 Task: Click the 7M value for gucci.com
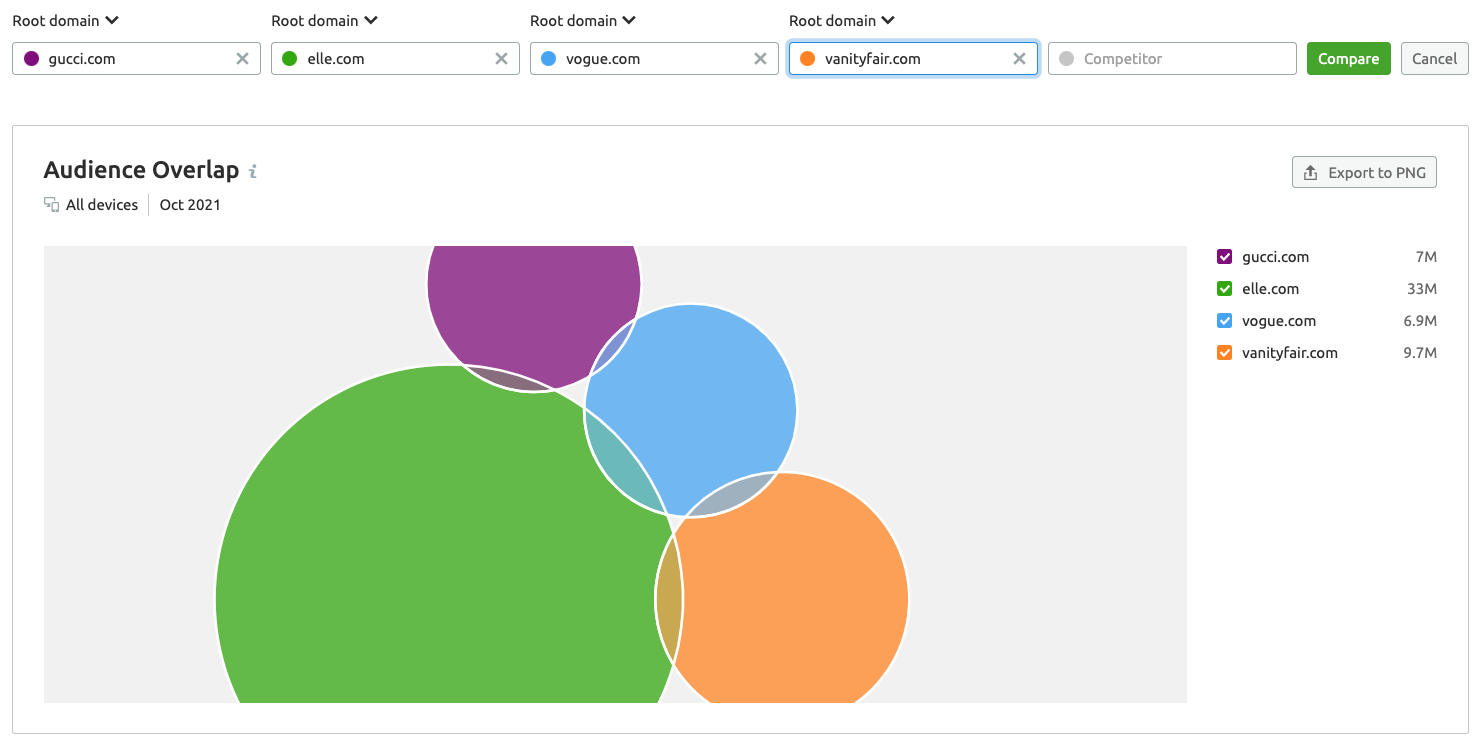1426,257
